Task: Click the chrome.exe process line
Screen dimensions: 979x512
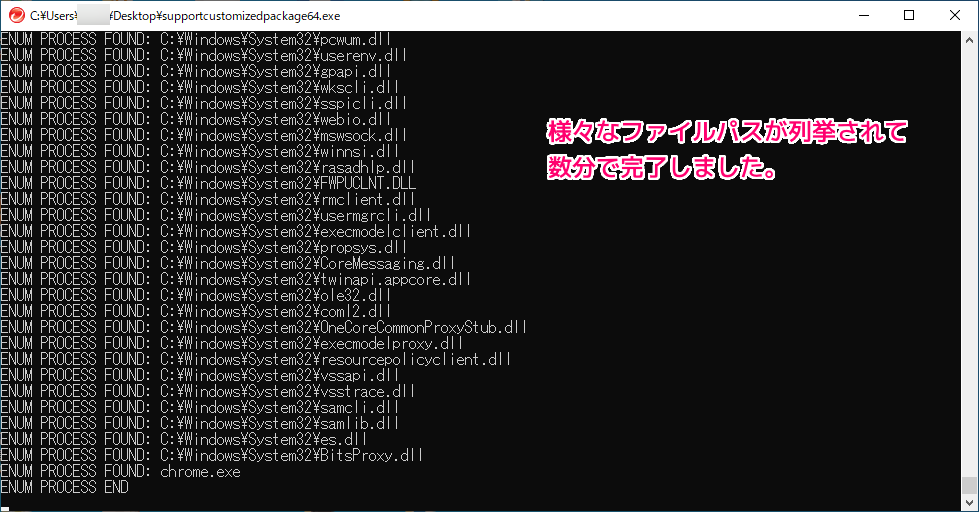Action: tap(121, 471)
